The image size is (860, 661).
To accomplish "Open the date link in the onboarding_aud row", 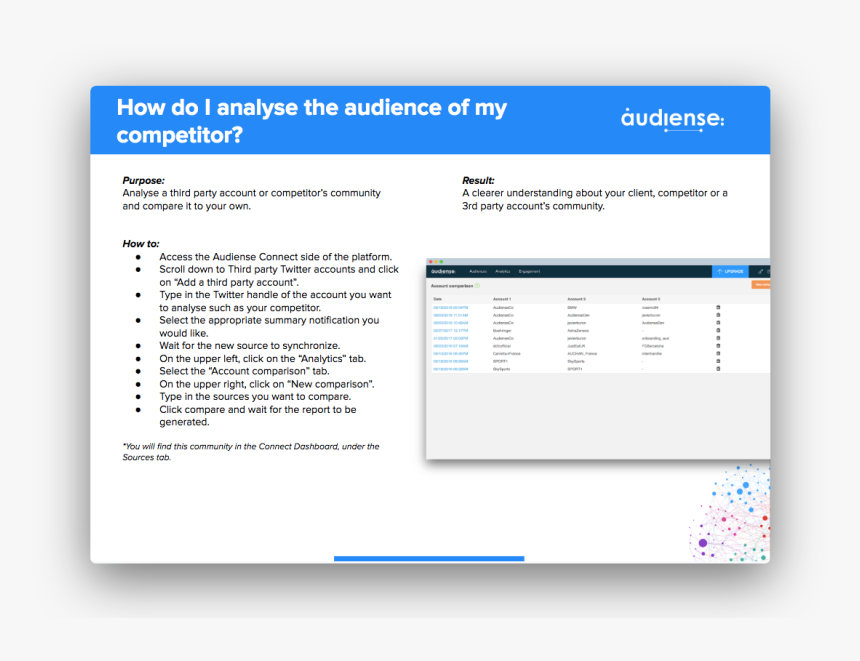I will [450, 338].
